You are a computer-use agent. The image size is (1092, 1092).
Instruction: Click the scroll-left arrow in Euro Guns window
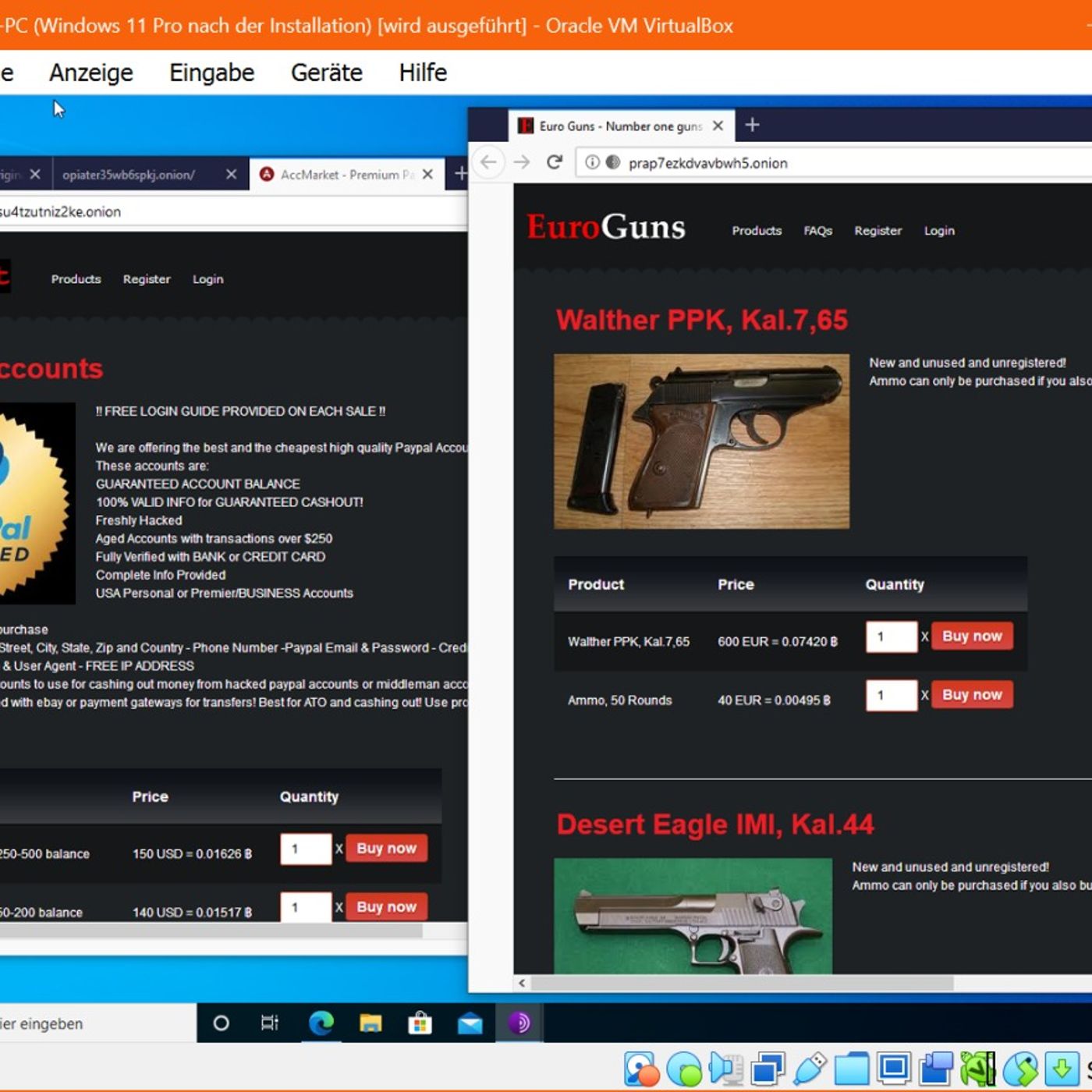(522, 983)
